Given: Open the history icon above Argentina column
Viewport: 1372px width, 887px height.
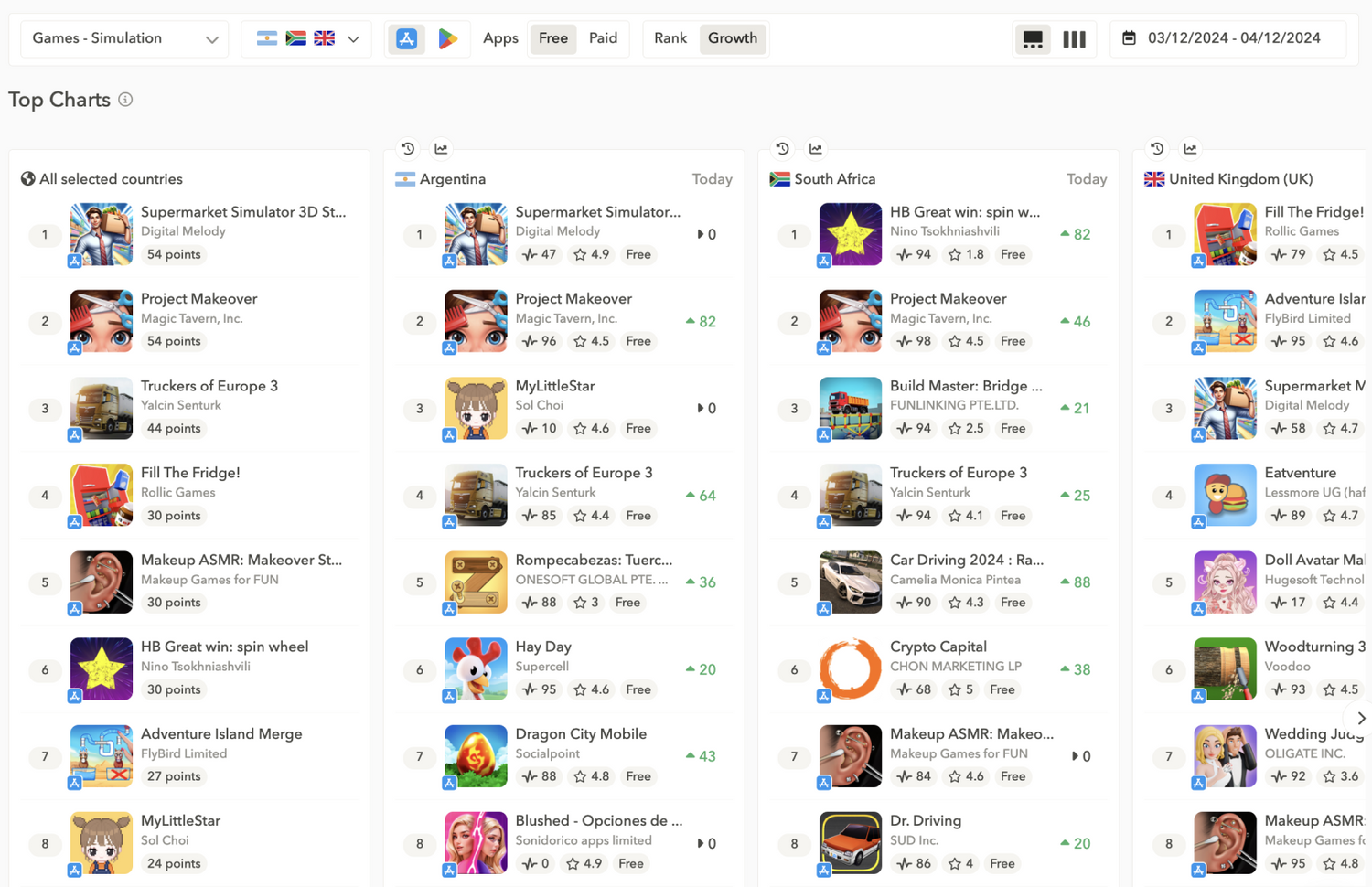Looking at the screenshot, I should [x=408, y=148].
